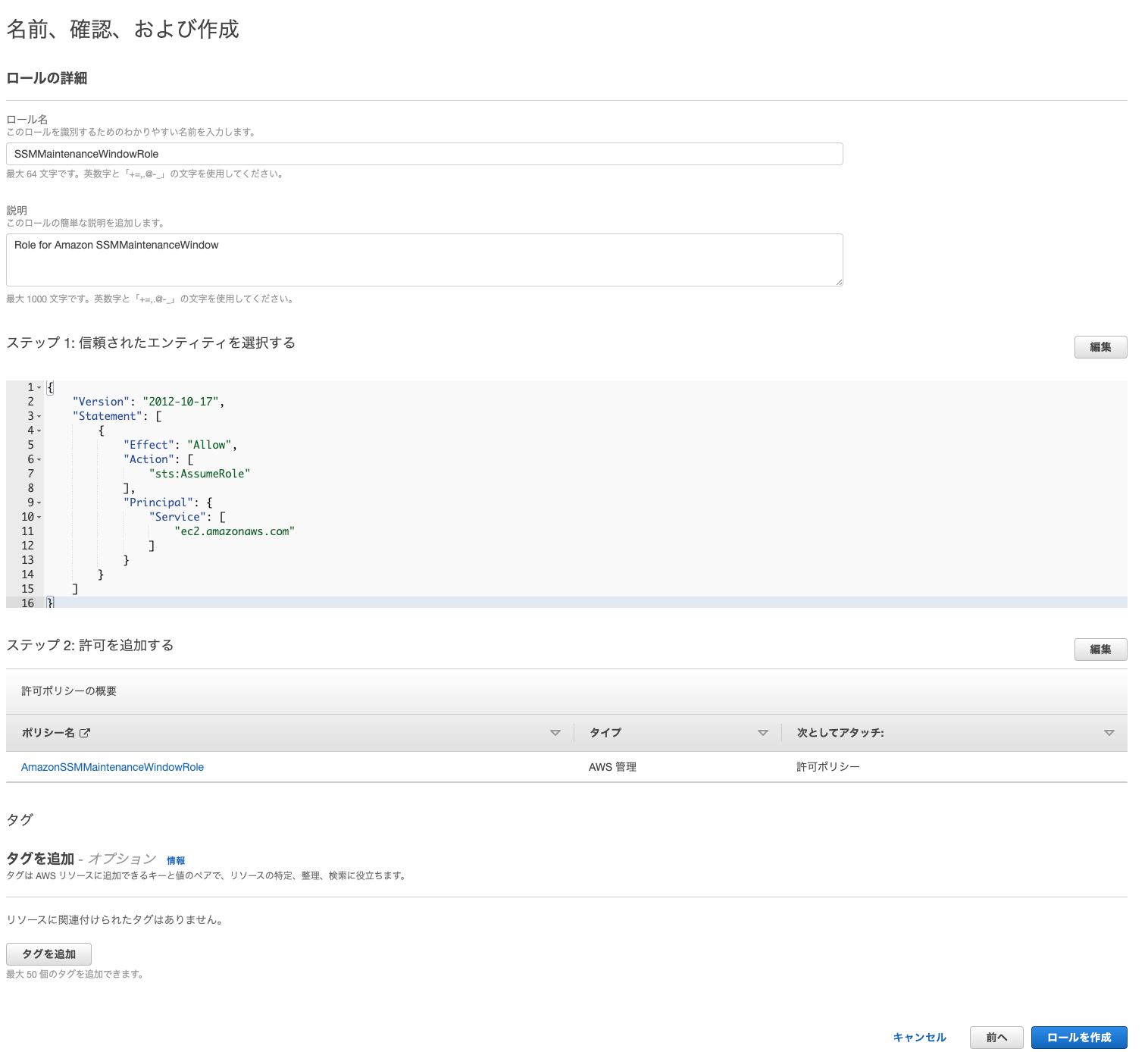Click the external-link icon beside ポリシー名 header

[86, 733]
